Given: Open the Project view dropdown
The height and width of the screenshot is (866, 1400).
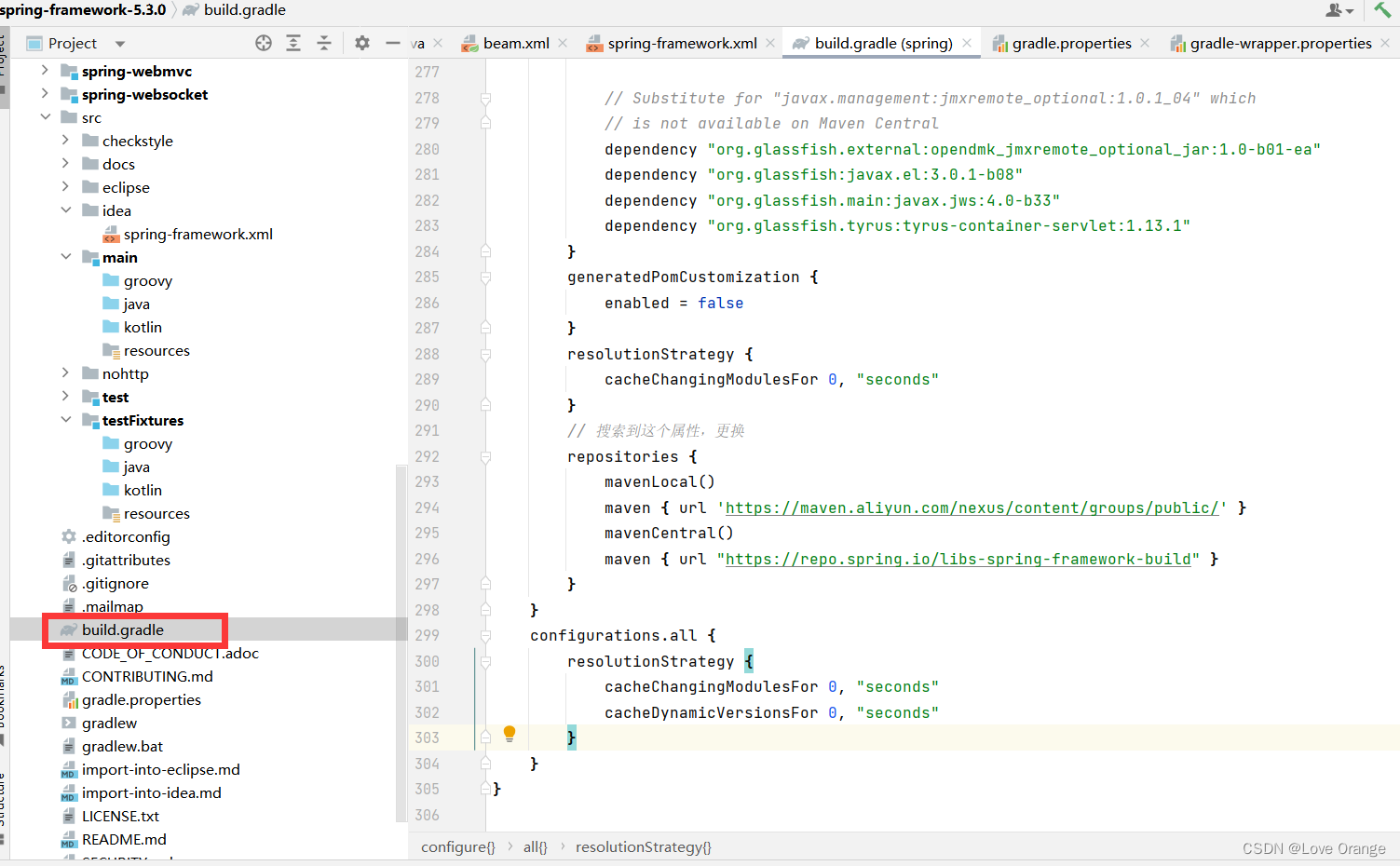Looking at the screenshot, I should (x=120, y=44).
